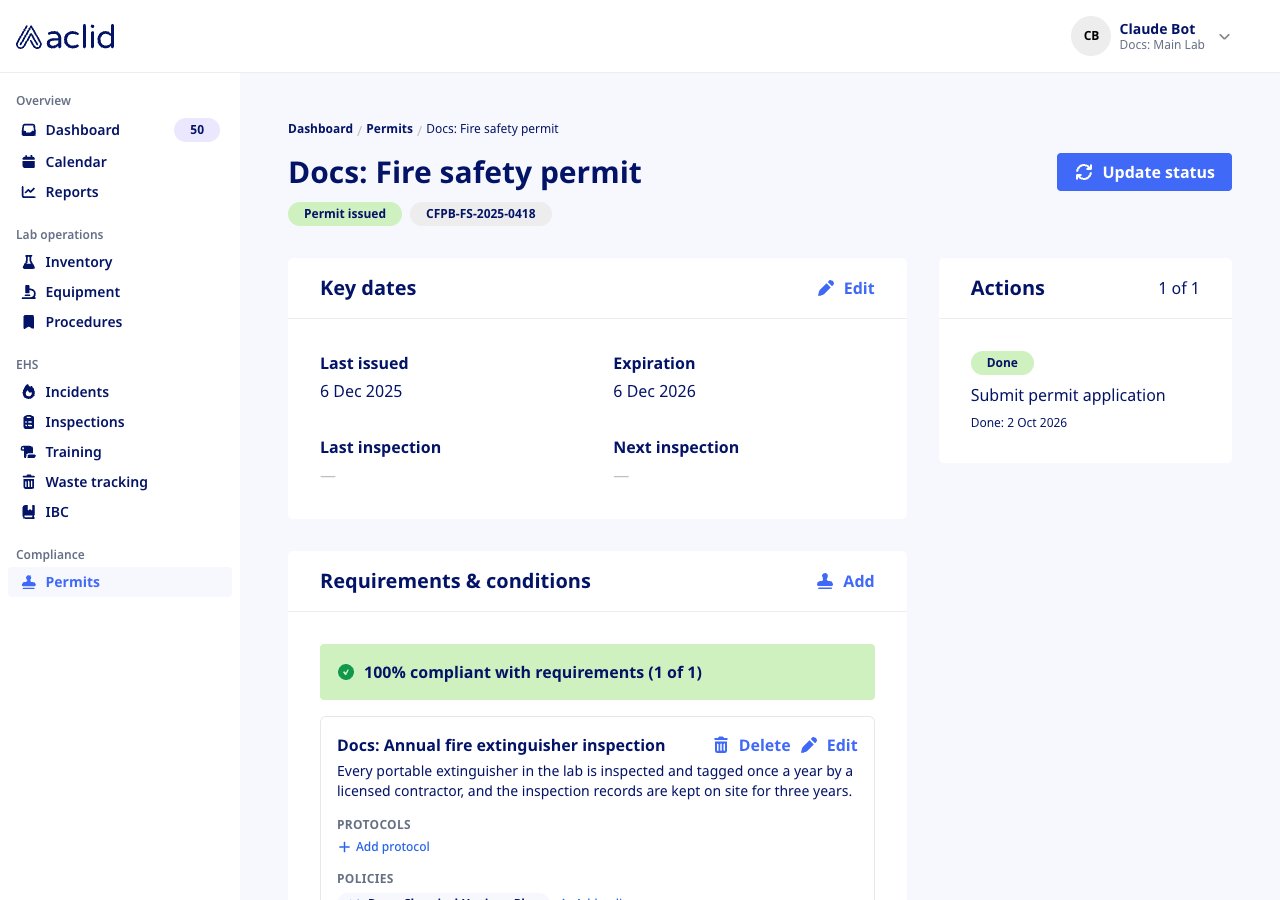Edit the Annual fire extinguisher inspection requirement
The image size is (1280, 900).
(x=830, y=745)
